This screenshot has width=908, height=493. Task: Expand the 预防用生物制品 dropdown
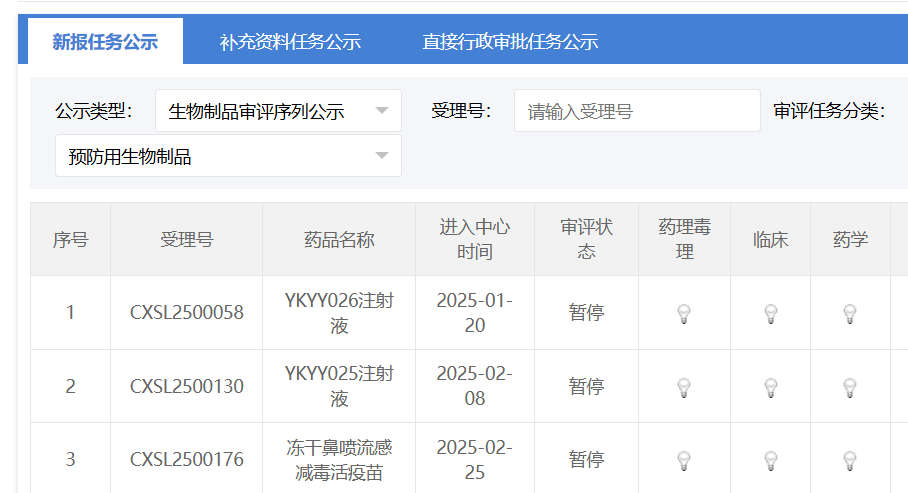tap(228, 156)
